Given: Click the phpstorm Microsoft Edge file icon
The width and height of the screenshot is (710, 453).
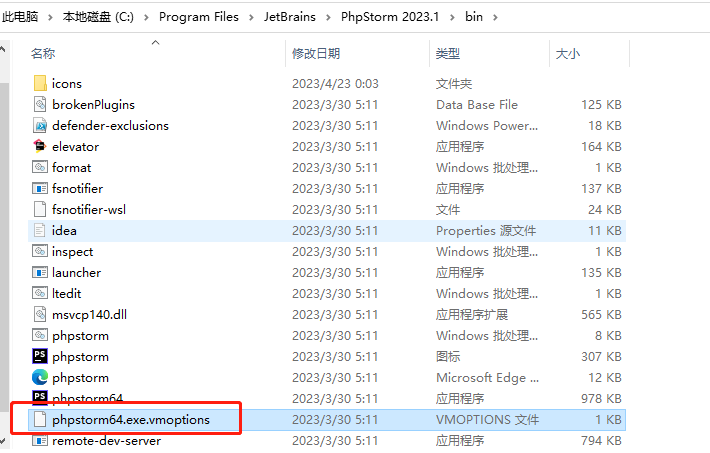Looking at the screenshot, I should [40, 378].
